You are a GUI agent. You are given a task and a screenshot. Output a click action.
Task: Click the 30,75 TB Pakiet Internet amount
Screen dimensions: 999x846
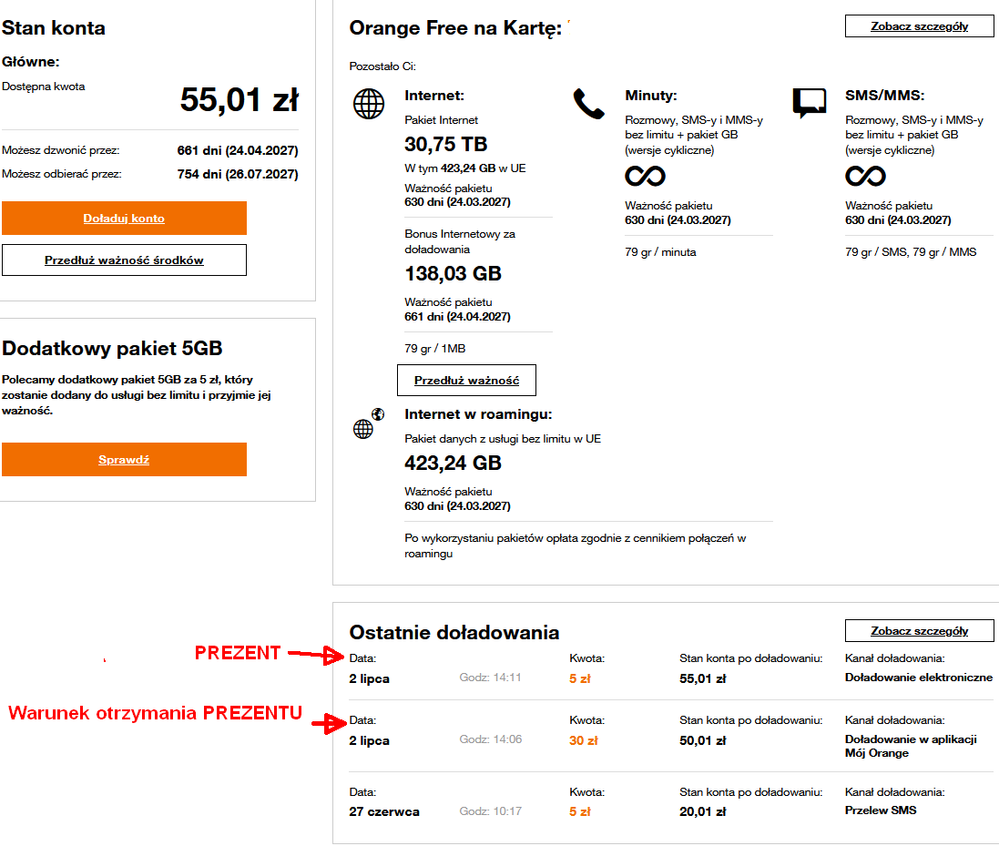point(446,144)
